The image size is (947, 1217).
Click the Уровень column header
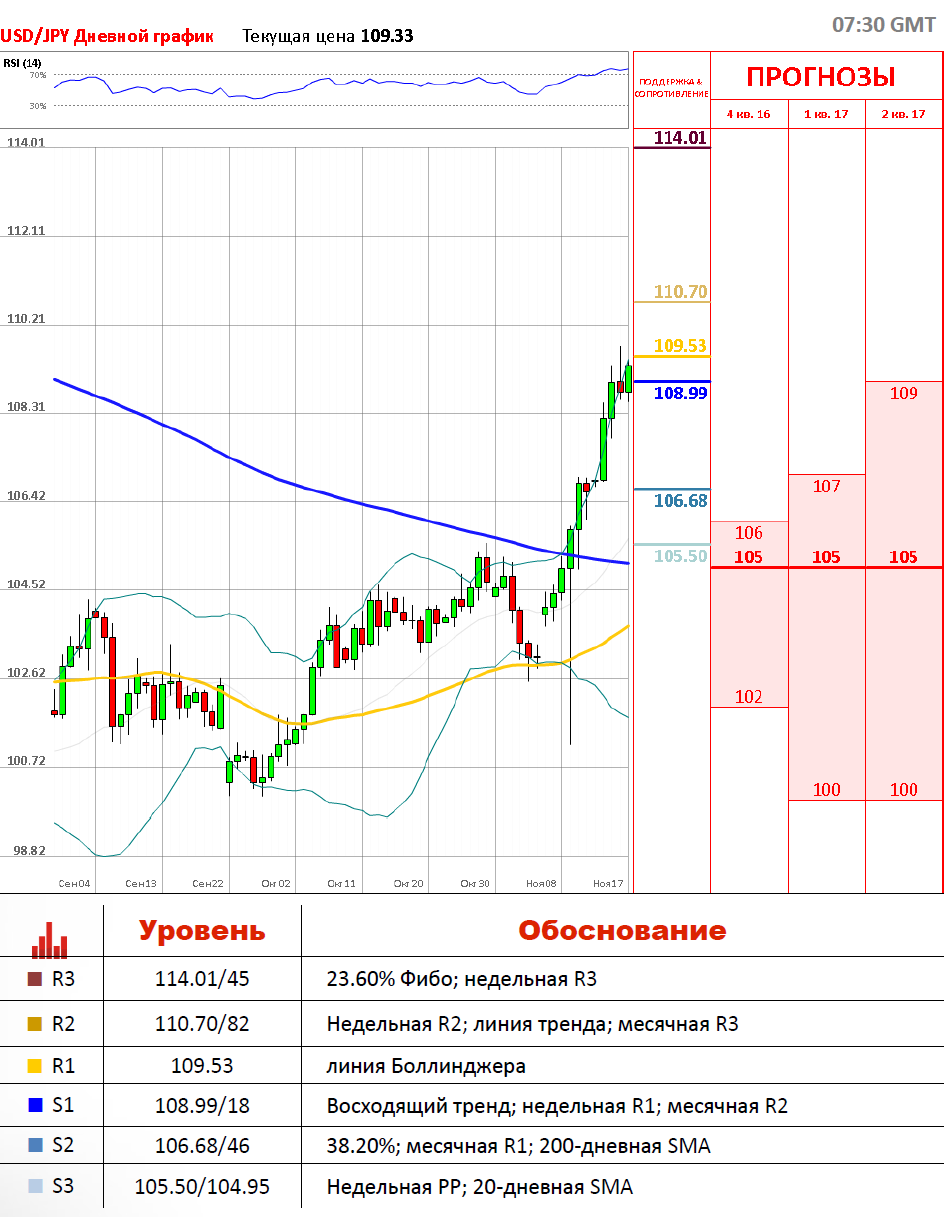(x=202, y=930)
